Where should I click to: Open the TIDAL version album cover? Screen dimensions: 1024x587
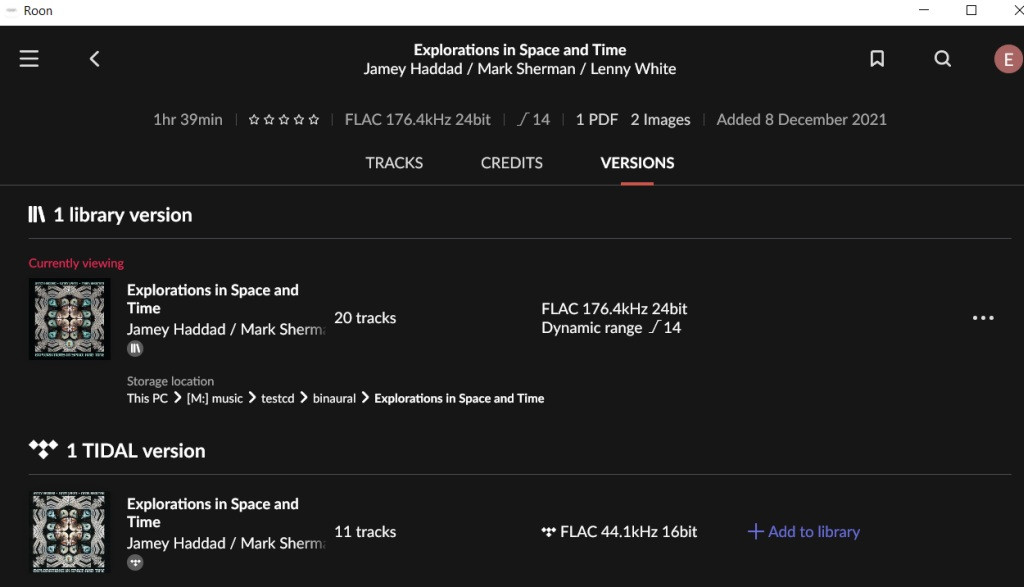(69, 533)
